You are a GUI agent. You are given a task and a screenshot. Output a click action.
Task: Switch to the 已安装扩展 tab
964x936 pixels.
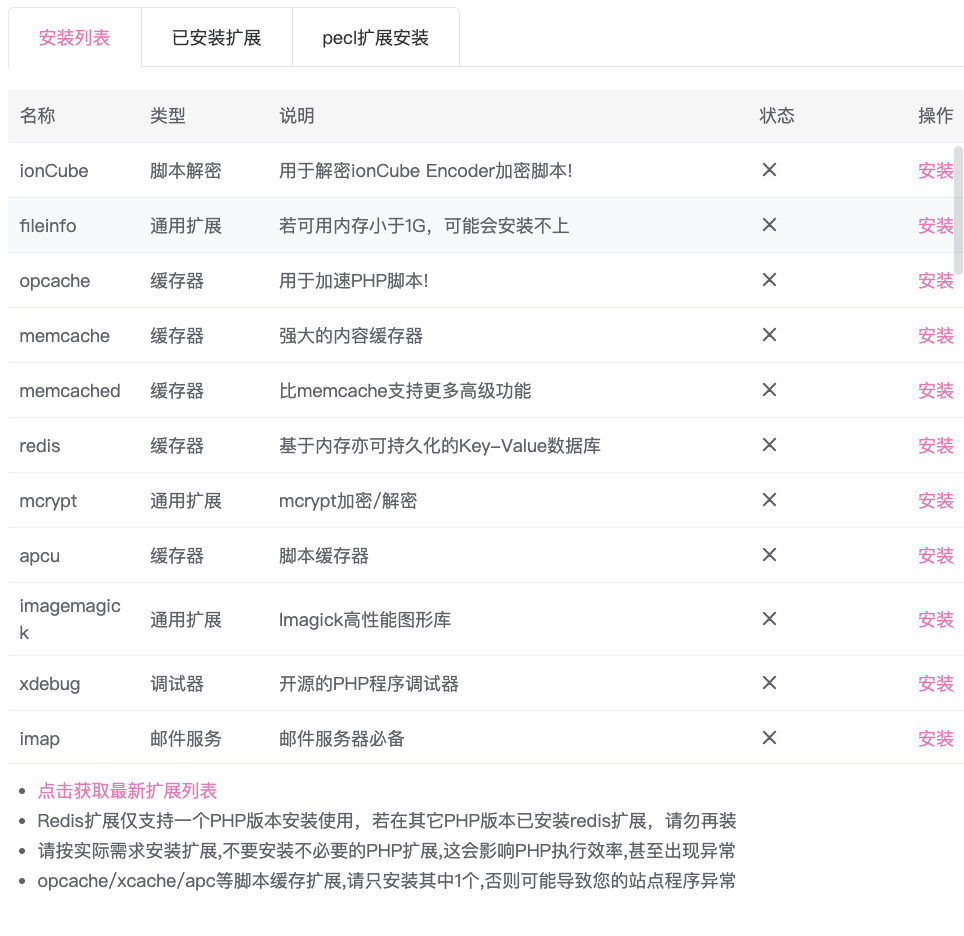216,37
